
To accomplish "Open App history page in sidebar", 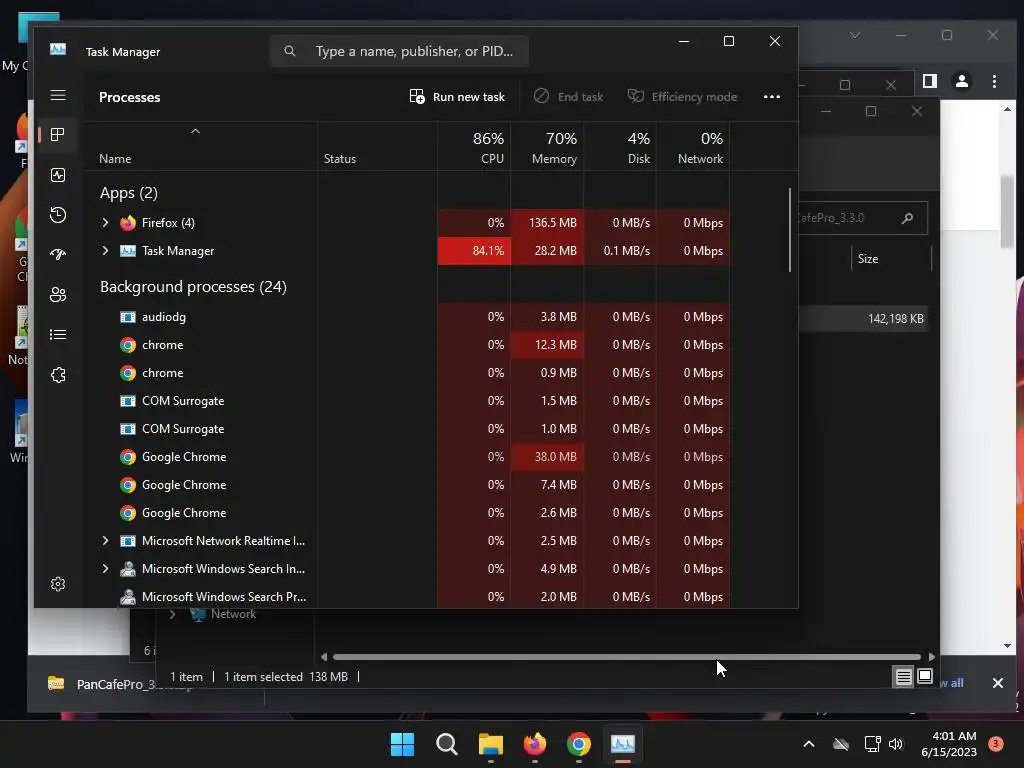I will coord(58,215).
